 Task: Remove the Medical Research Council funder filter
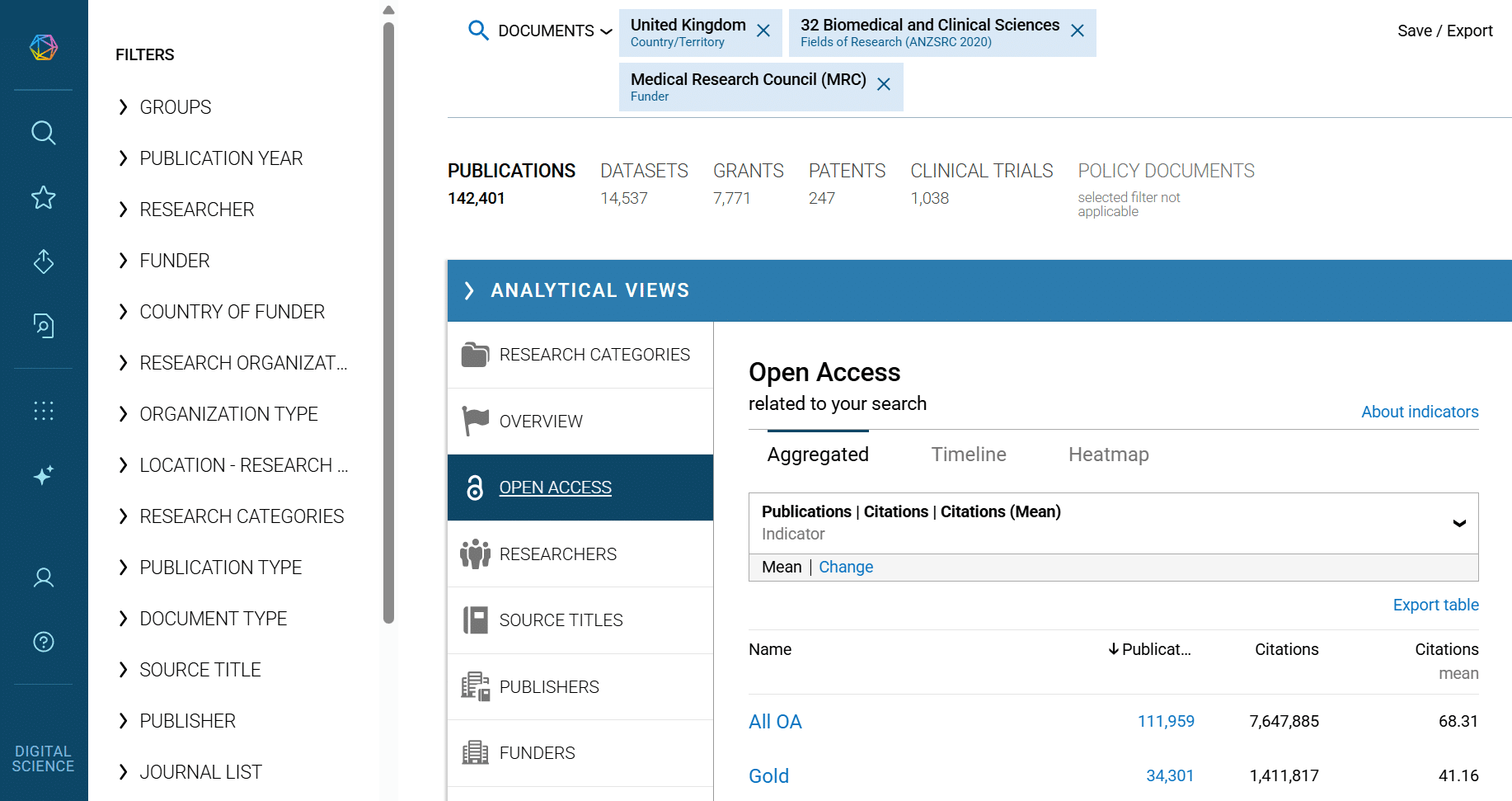coord(884,85)
